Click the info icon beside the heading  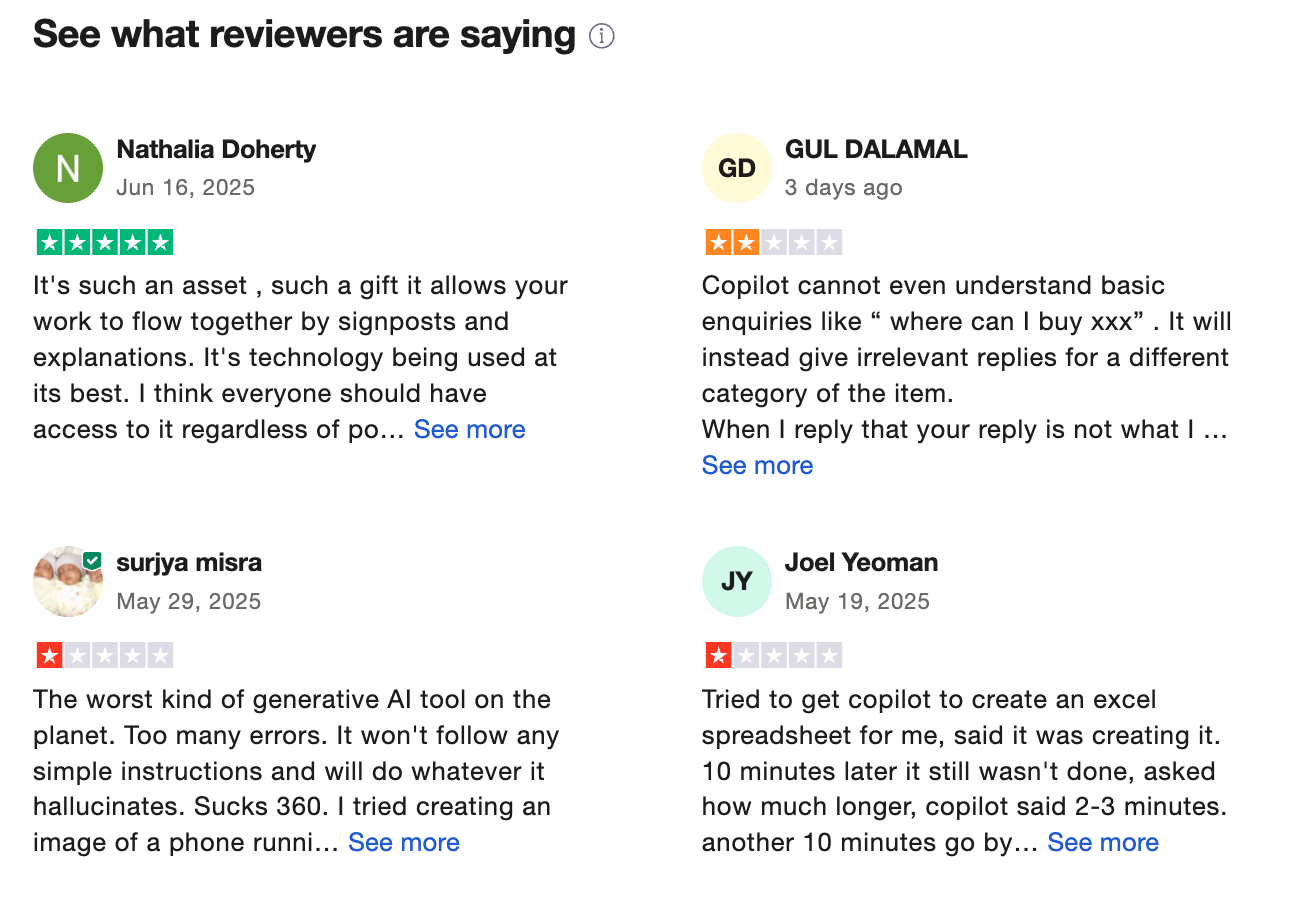(x=601, y=37)
